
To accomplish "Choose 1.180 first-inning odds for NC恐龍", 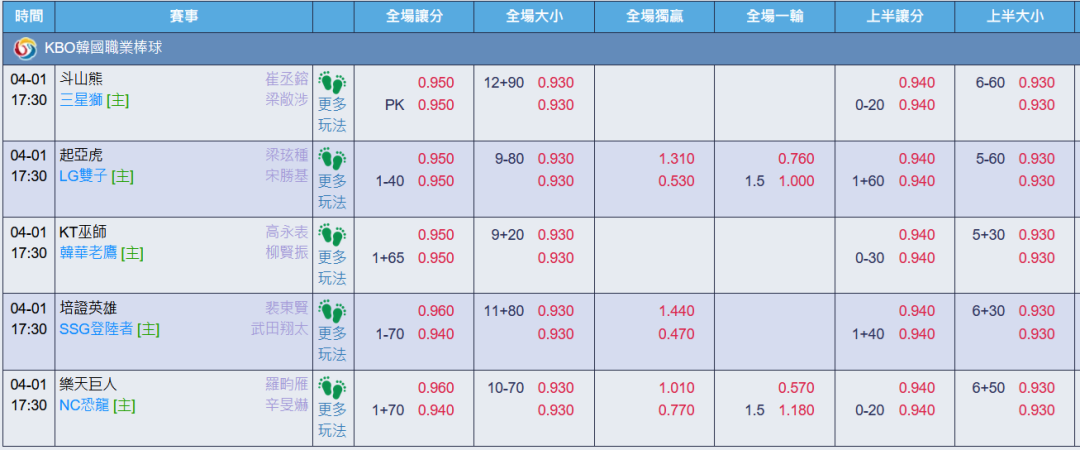I will (796, 410).
